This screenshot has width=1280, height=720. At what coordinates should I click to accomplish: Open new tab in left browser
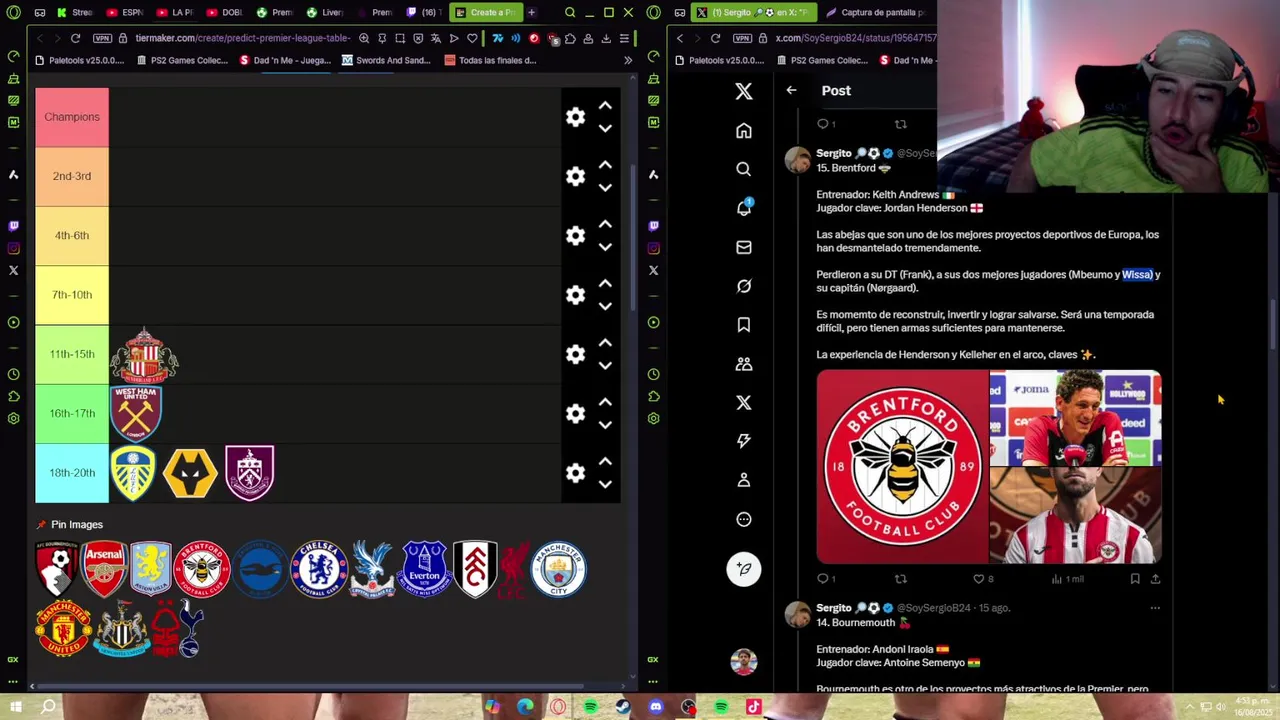click(531, 13)
